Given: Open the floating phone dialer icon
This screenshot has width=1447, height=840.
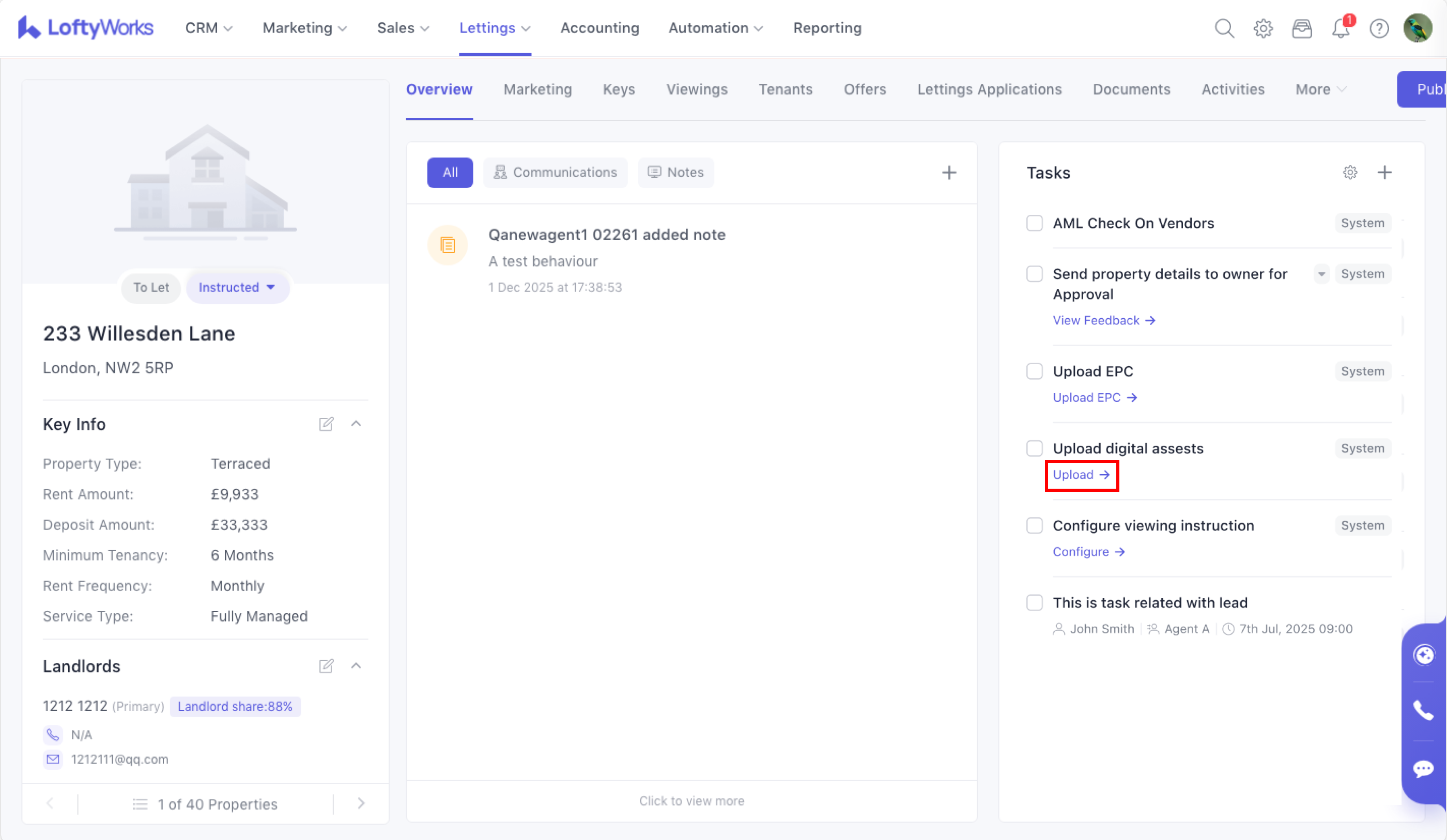Looking at the screenshot, I should pyautogui.click(x=1423, y=710).
